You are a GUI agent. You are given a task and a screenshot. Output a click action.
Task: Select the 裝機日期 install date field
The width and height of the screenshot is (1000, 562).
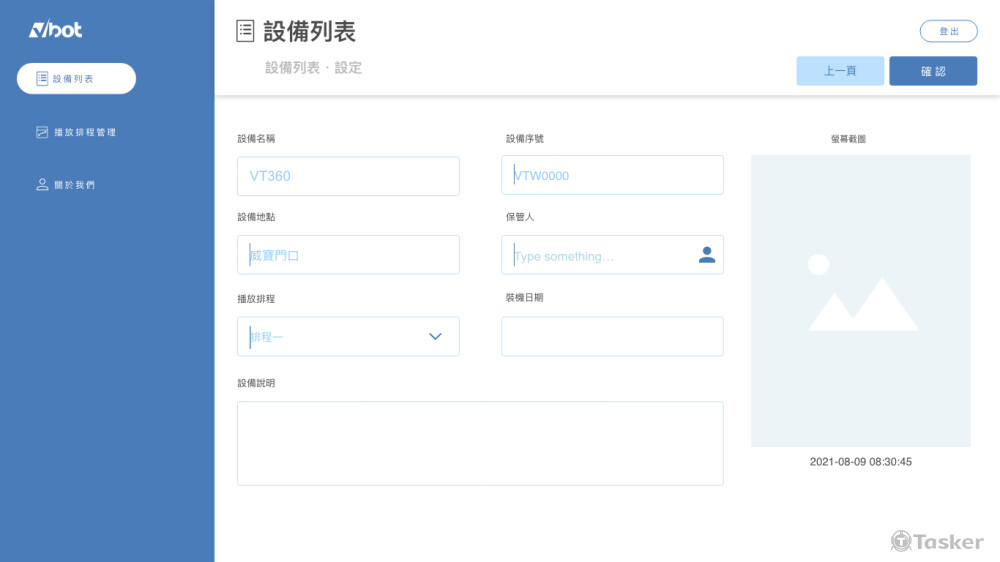(612, 337)
